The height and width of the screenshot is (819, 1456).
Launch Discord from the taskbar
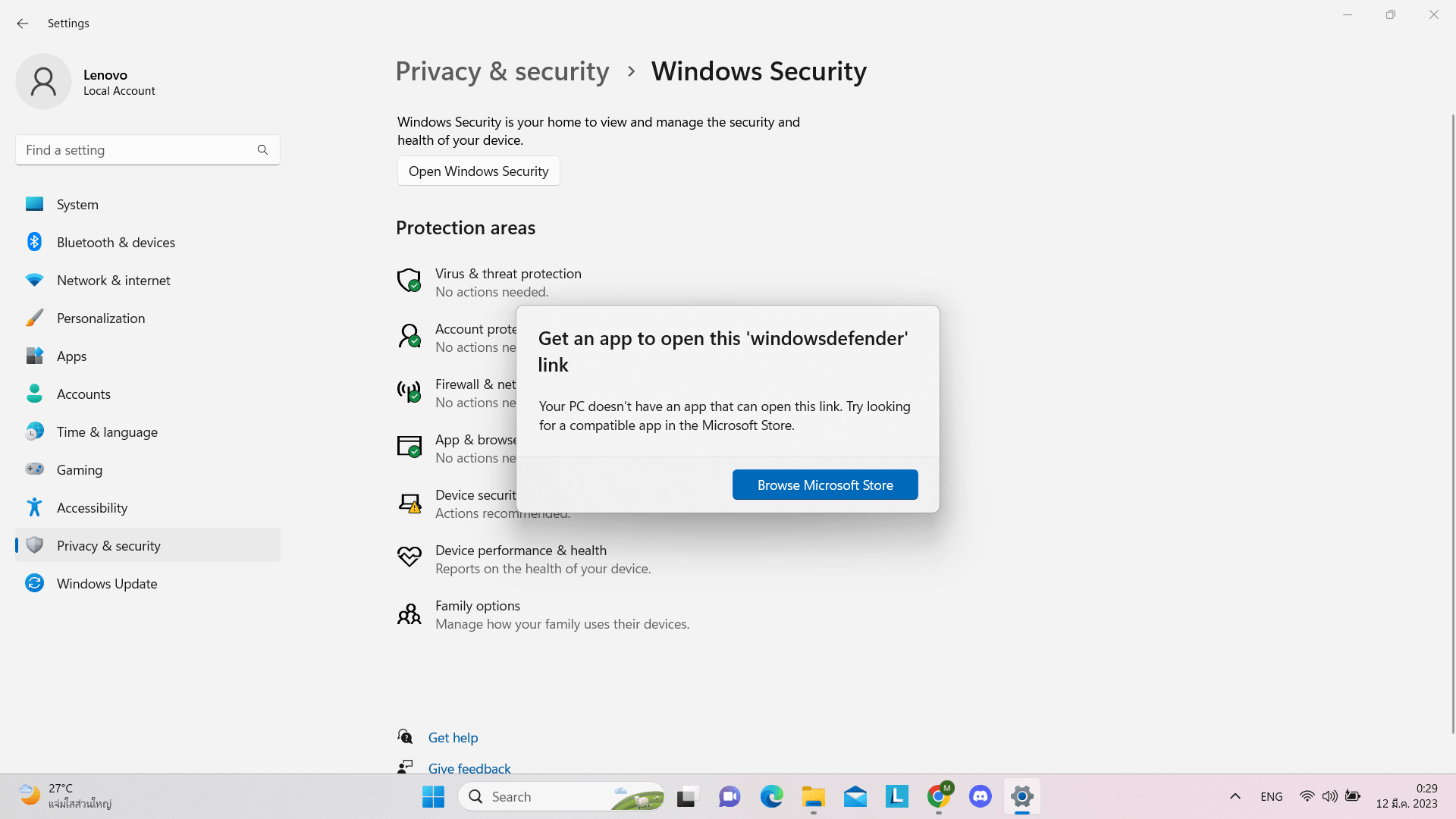click(x=980, y=796)
